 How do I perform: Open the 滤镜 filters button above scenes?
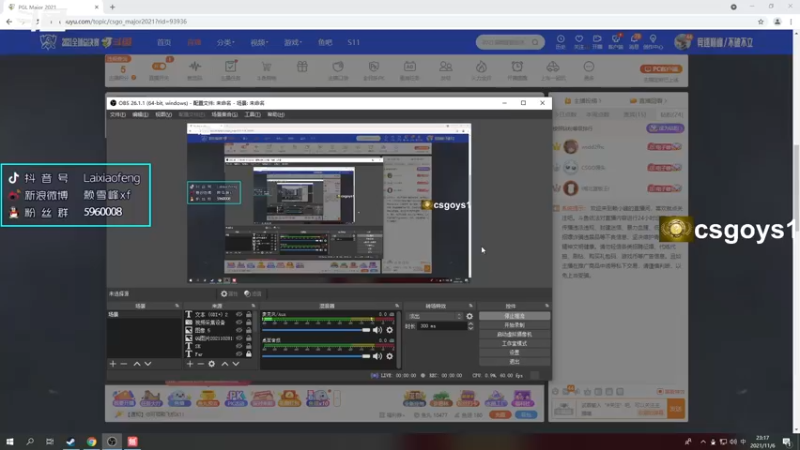pos(253,294)
